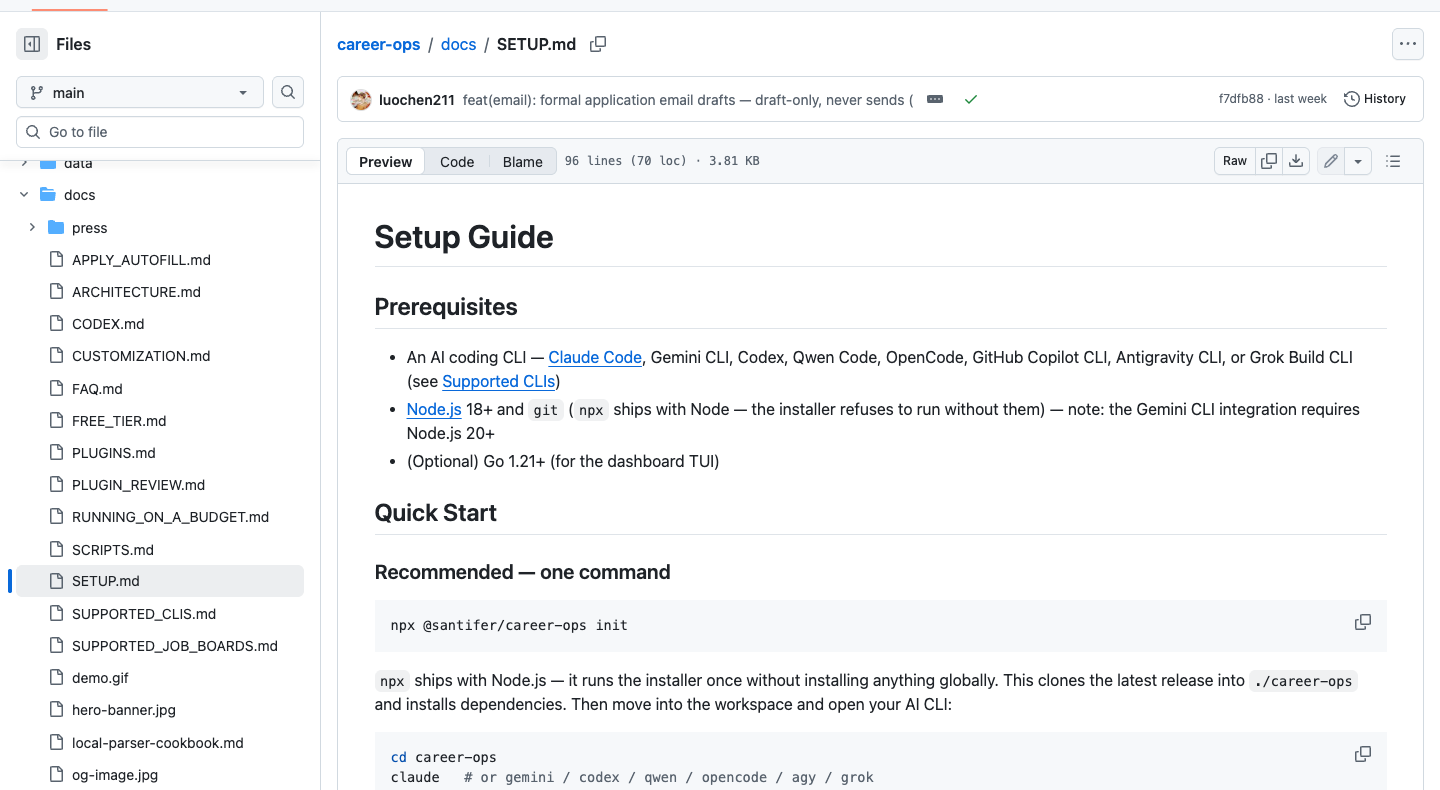1440x790 pixels.
Task: Open edit options dropdown arrow
Action: (x=1358, y=161)
